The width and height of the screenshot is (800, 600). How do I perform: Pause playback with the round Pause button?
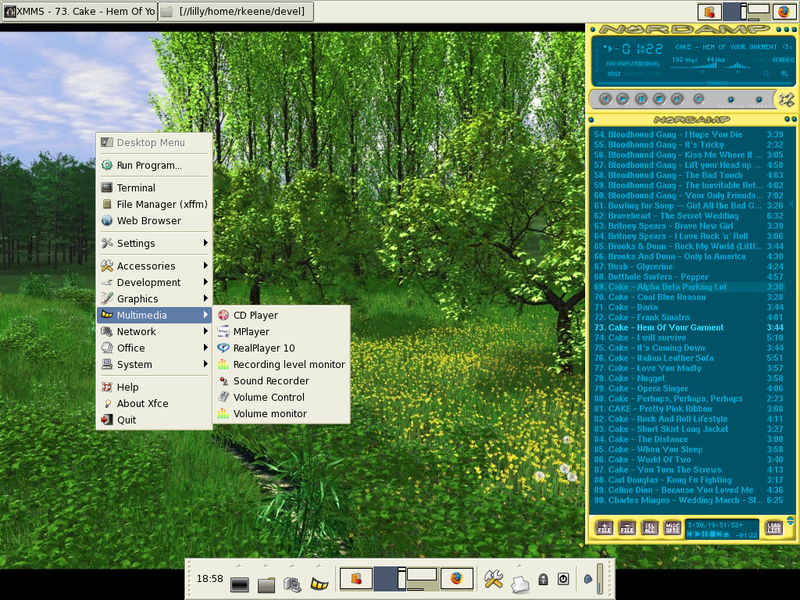641,99
